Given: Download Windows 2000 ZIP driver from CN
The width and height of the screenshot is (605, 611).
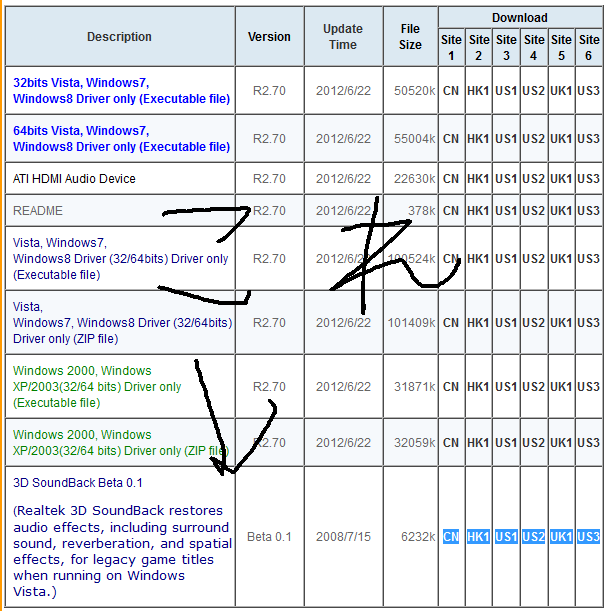Looking at the screenshot, I should pos(451,442).
